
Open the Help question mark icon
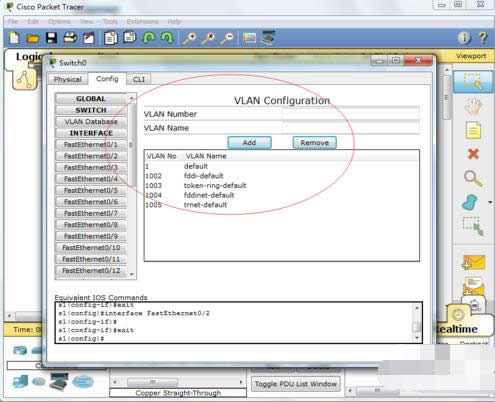pyautogui.click(x=483, y=38)
